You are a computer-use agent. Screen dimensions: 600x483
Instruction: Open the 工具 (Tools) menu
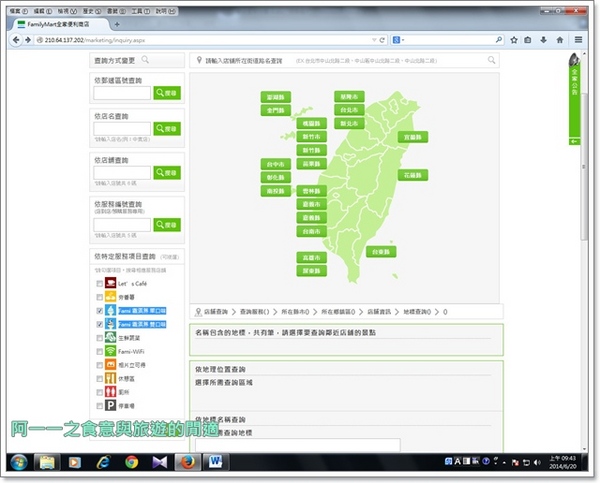point(140,11)
